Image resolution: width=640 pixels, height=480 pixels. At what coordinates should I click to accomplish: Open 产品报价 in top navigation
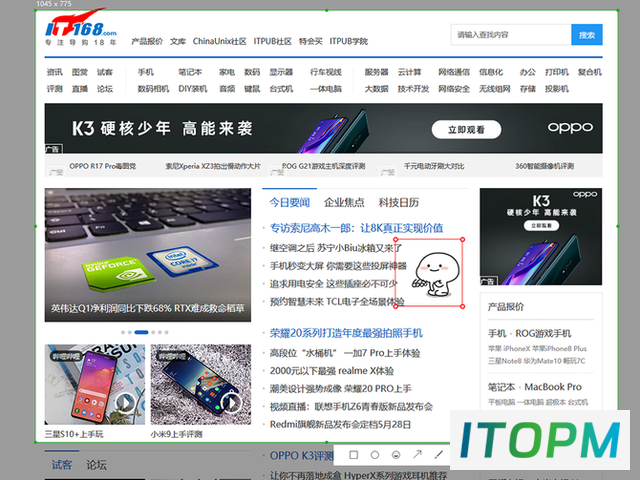[x=147, y=41]
